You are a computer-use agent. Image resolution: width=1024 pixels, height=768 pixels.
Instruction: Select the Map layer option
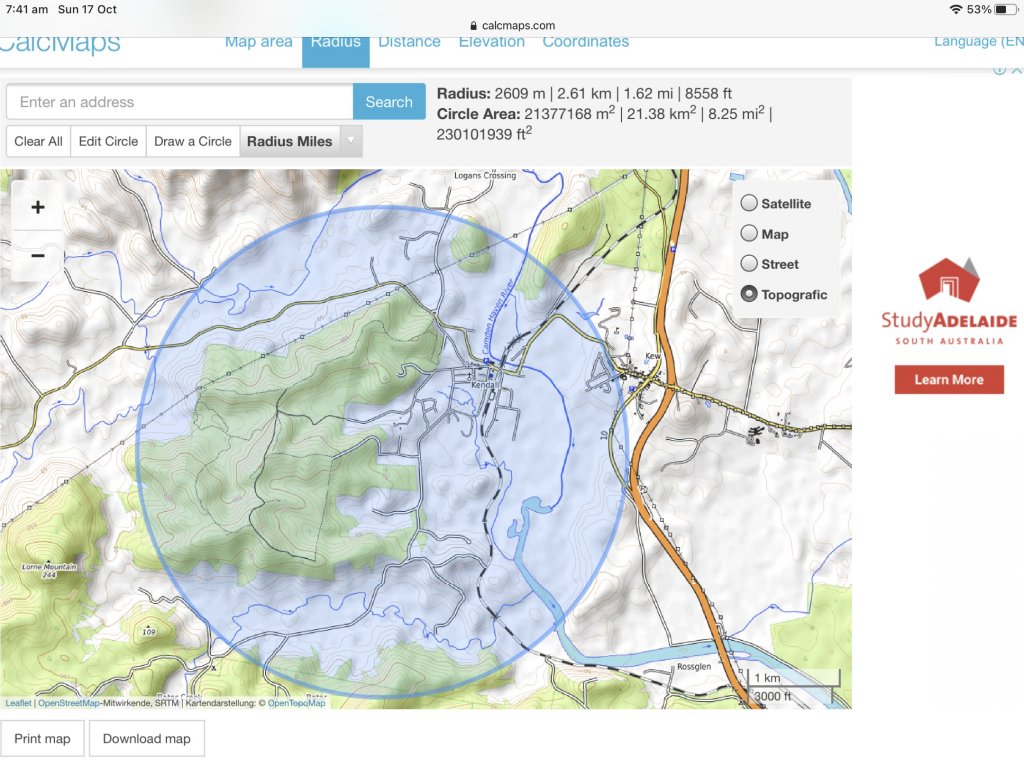pos(749,234)
